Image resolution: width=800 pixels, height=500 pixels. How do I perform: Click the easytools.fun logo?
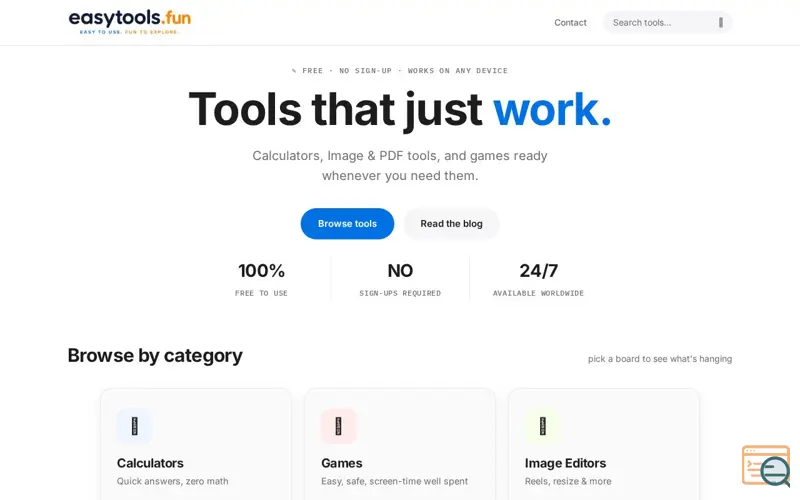(x=130, y=22)
